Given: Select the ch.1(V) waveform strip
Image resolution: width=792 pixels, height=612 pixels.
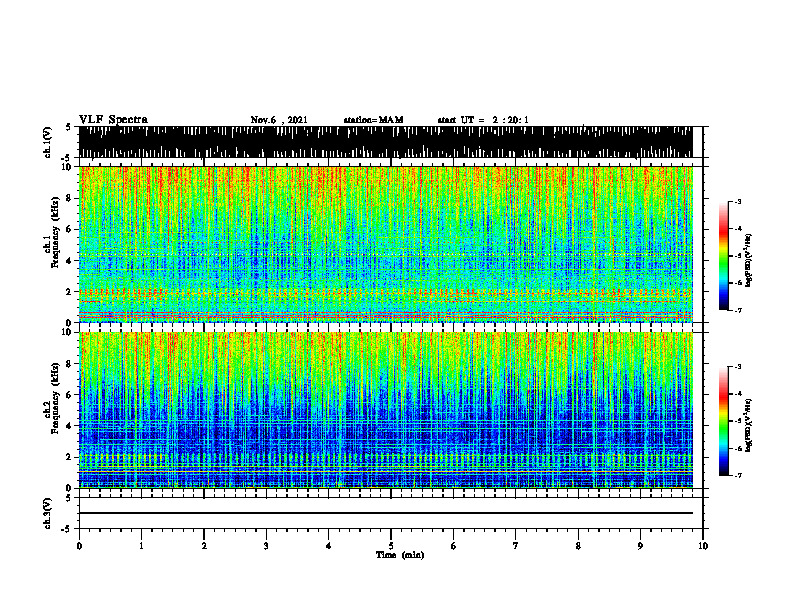Looking at the screenshot, I should 385,142.
